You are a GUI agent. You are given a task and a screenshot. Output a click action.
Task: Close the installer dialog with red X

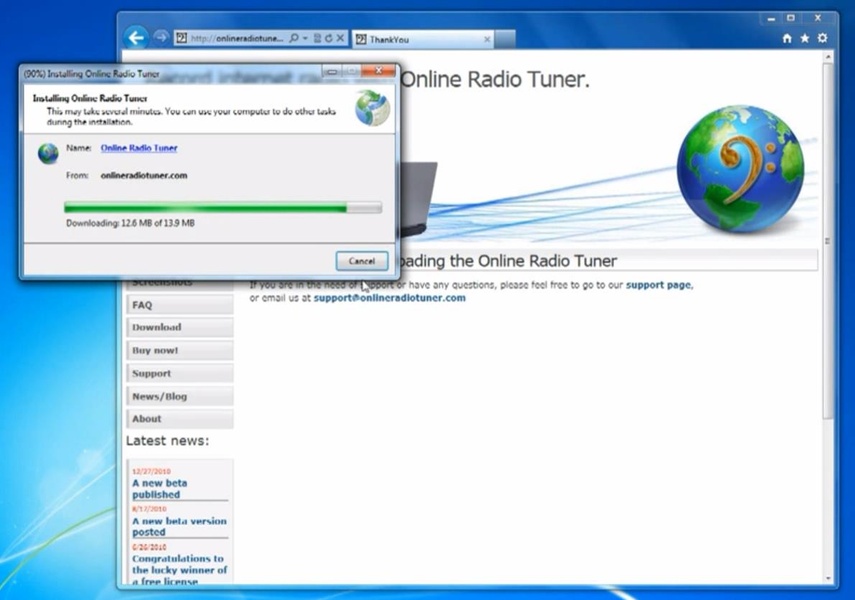click(378, 71)
